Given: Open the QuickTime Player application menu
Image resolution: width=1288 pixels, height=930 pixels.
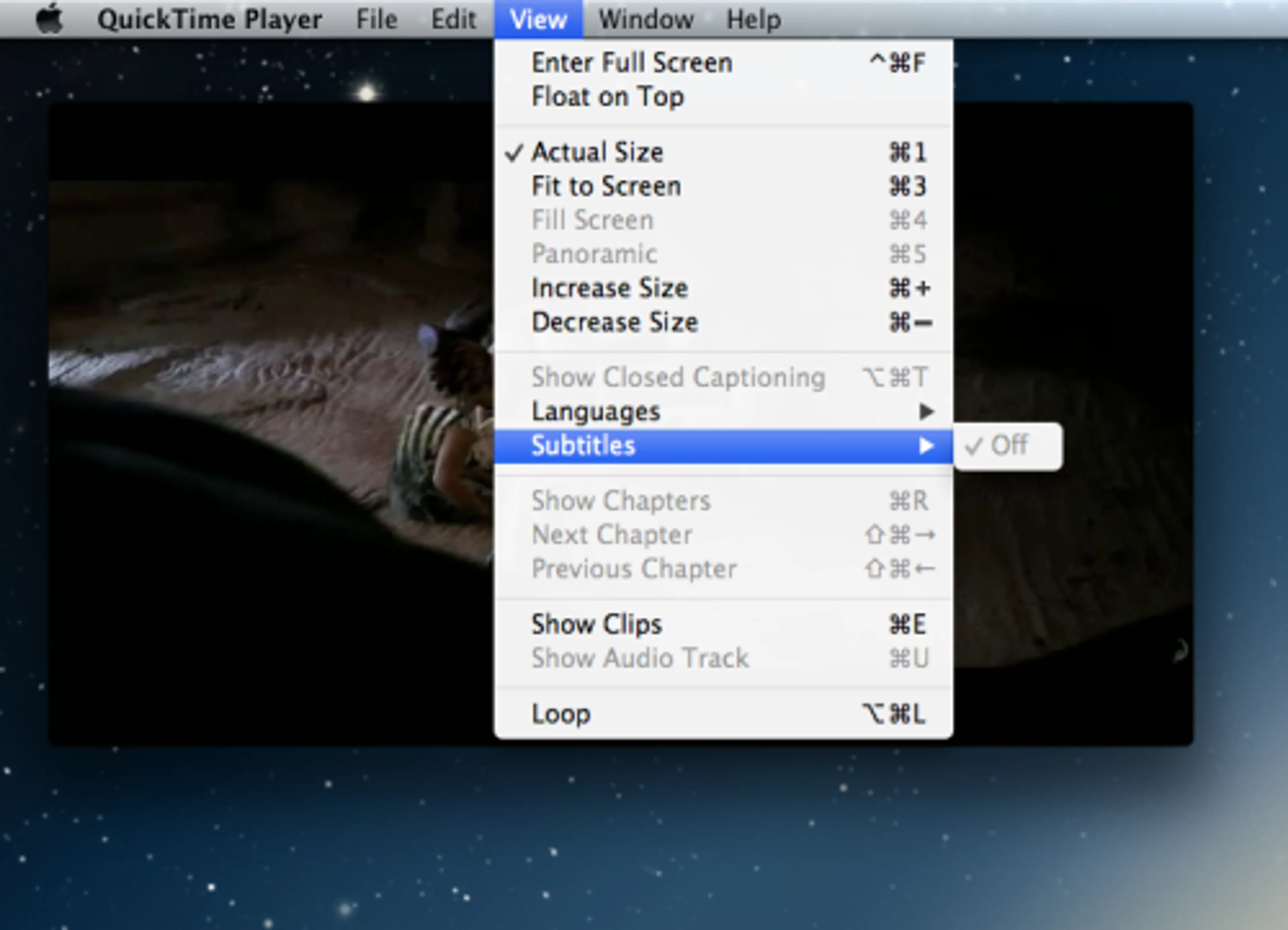Looking at the screenshot, I should (210, 19).
